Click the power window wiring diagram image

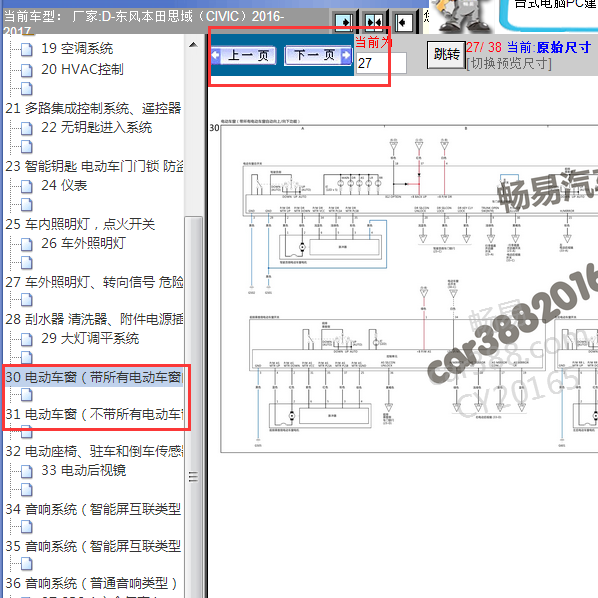tap(408, 287)
